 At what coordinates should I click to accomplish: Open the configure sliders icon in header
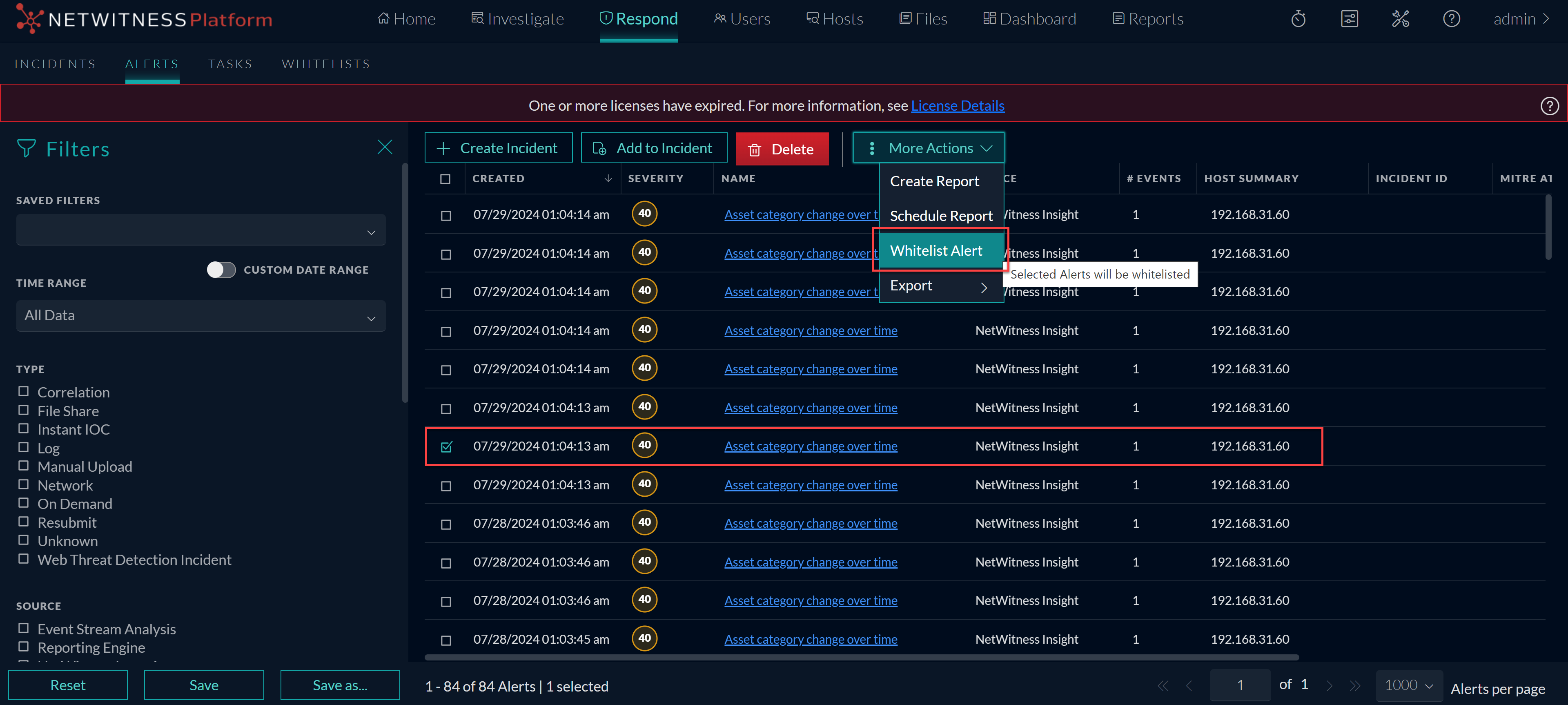point(1349,19)
